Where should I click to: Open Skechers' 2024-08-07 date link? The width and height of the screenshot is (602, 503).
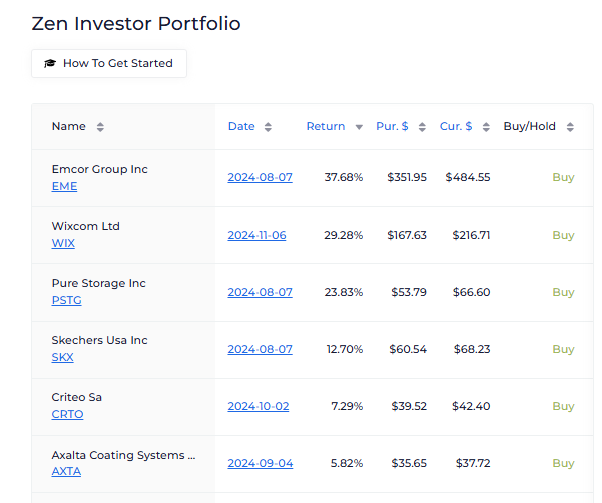click(x=260, y=349)
